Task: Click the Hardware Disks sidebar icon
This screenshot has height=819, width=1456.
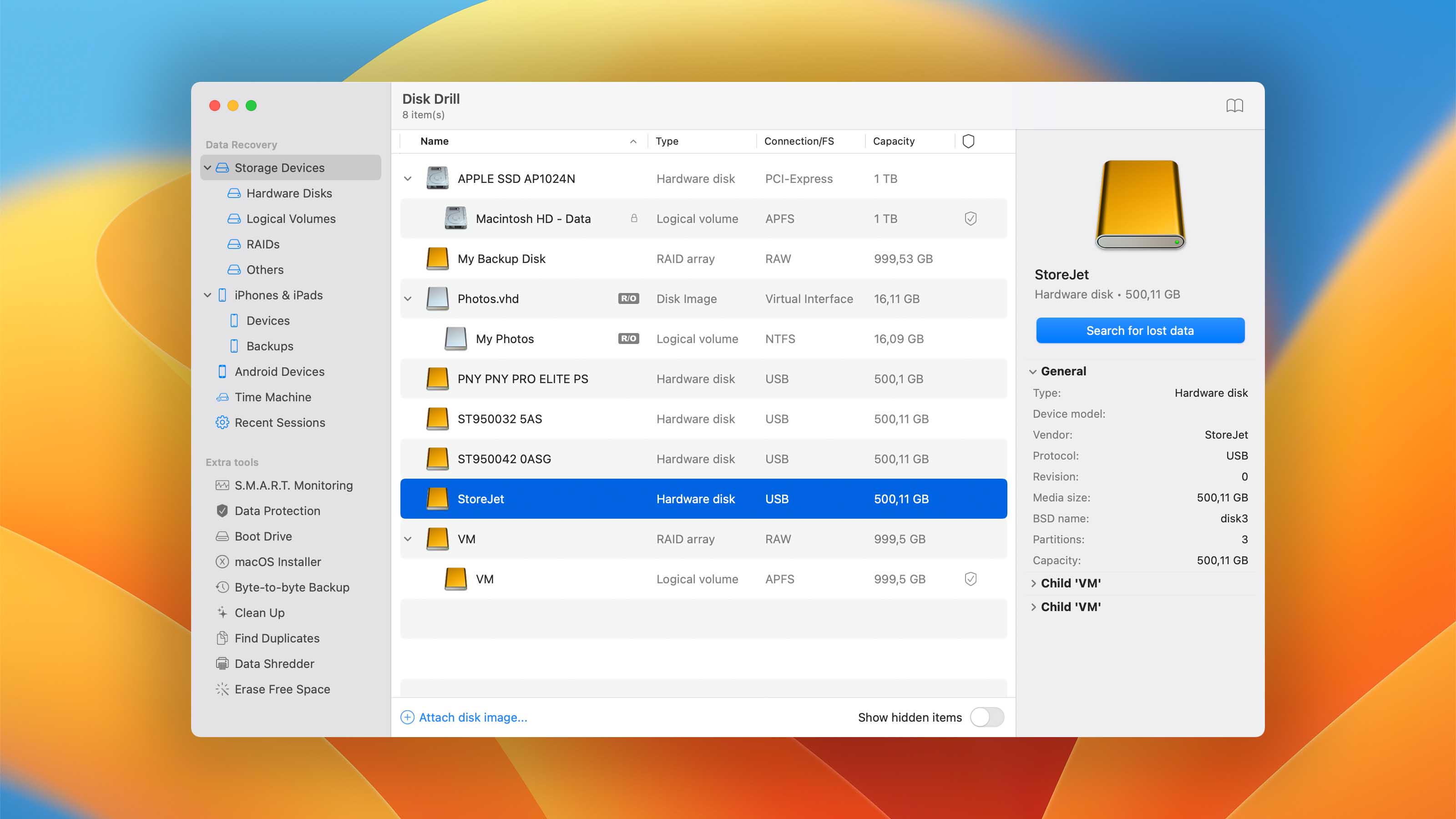Action: click(x=234, y=193)
